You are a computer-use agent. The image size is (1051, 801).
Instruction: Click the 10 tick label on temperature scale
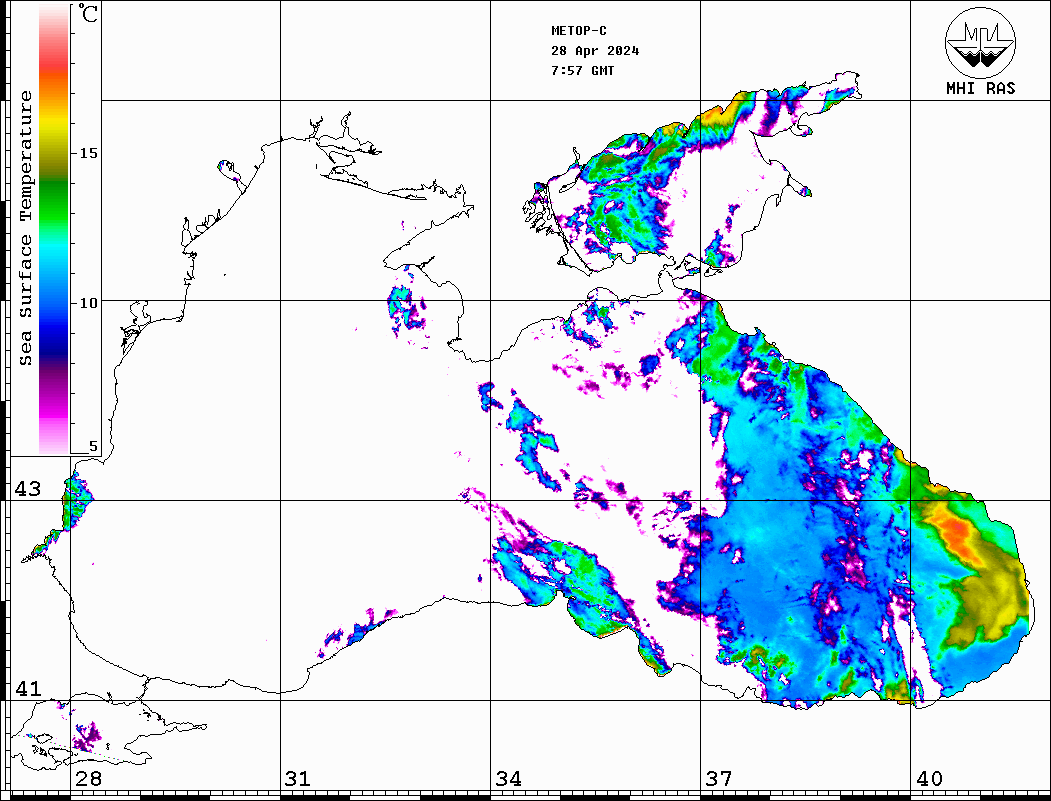[89, 302]
